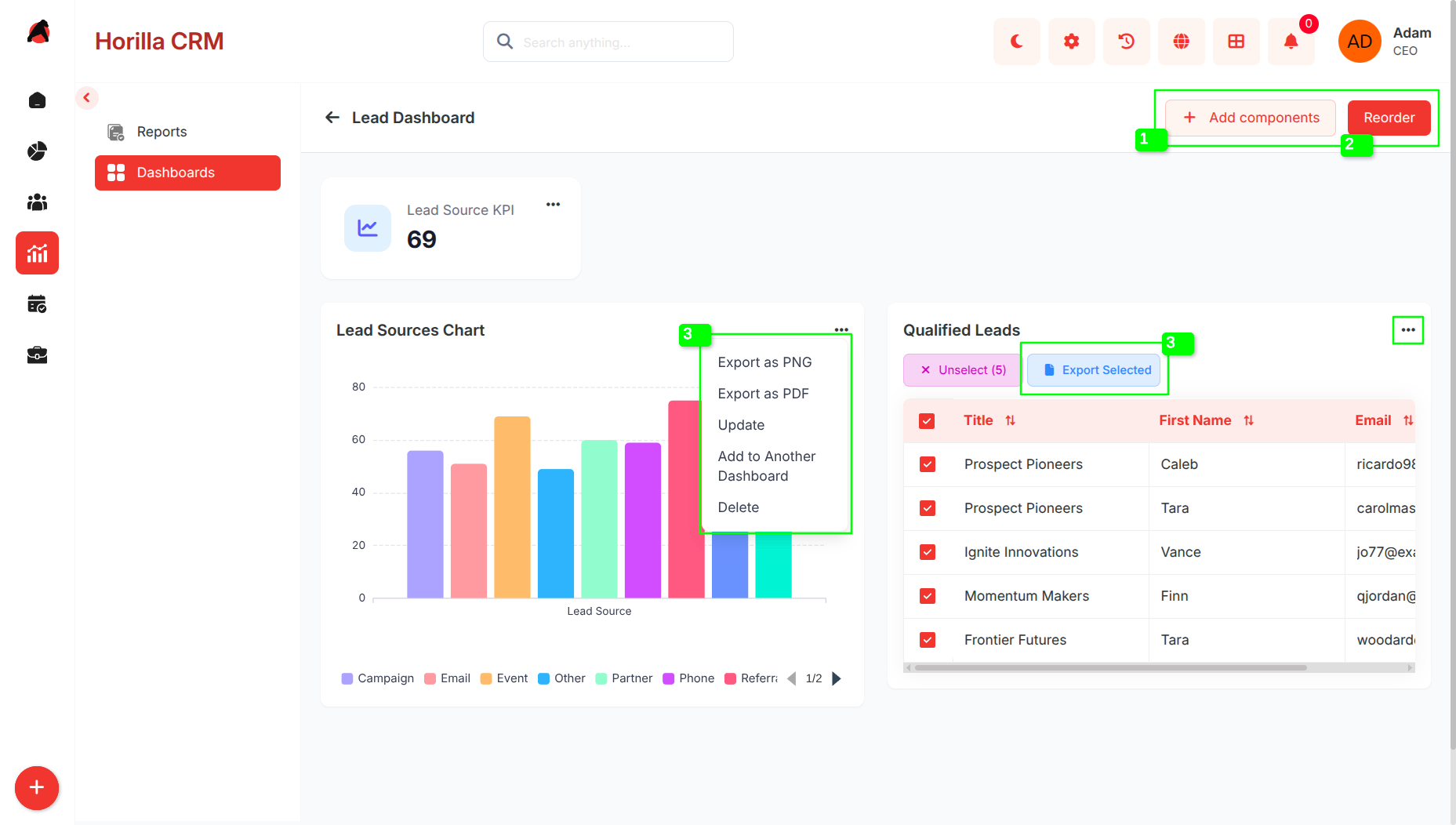Uncheck the Momentum Makers row checkbox
Image resolution: width=1456 pixels, height=825 pixels.
pyautogui.click(x=928, y=596)
